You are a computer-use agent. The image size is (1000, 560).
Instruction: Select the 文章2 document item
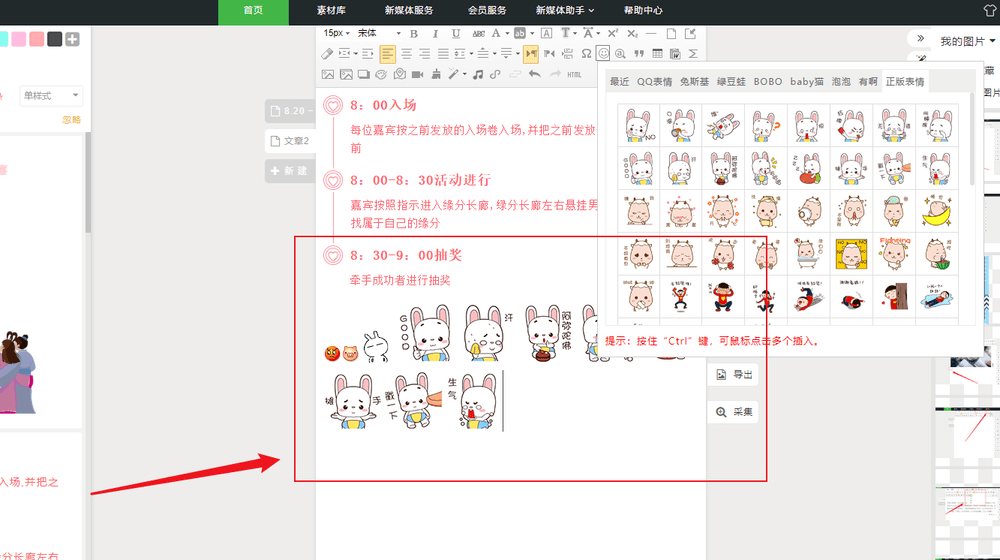290,141
